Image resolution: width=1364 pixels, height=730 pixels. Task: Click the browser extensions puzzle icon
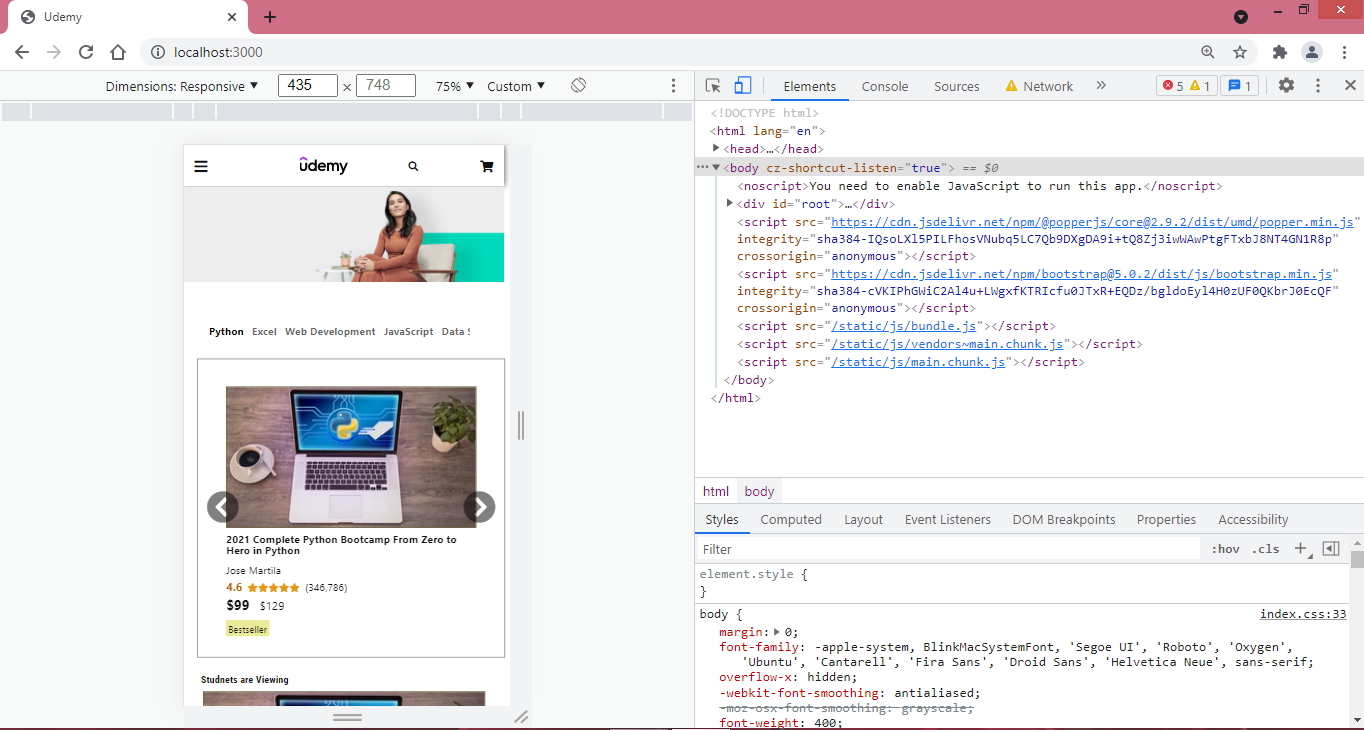1280,52
